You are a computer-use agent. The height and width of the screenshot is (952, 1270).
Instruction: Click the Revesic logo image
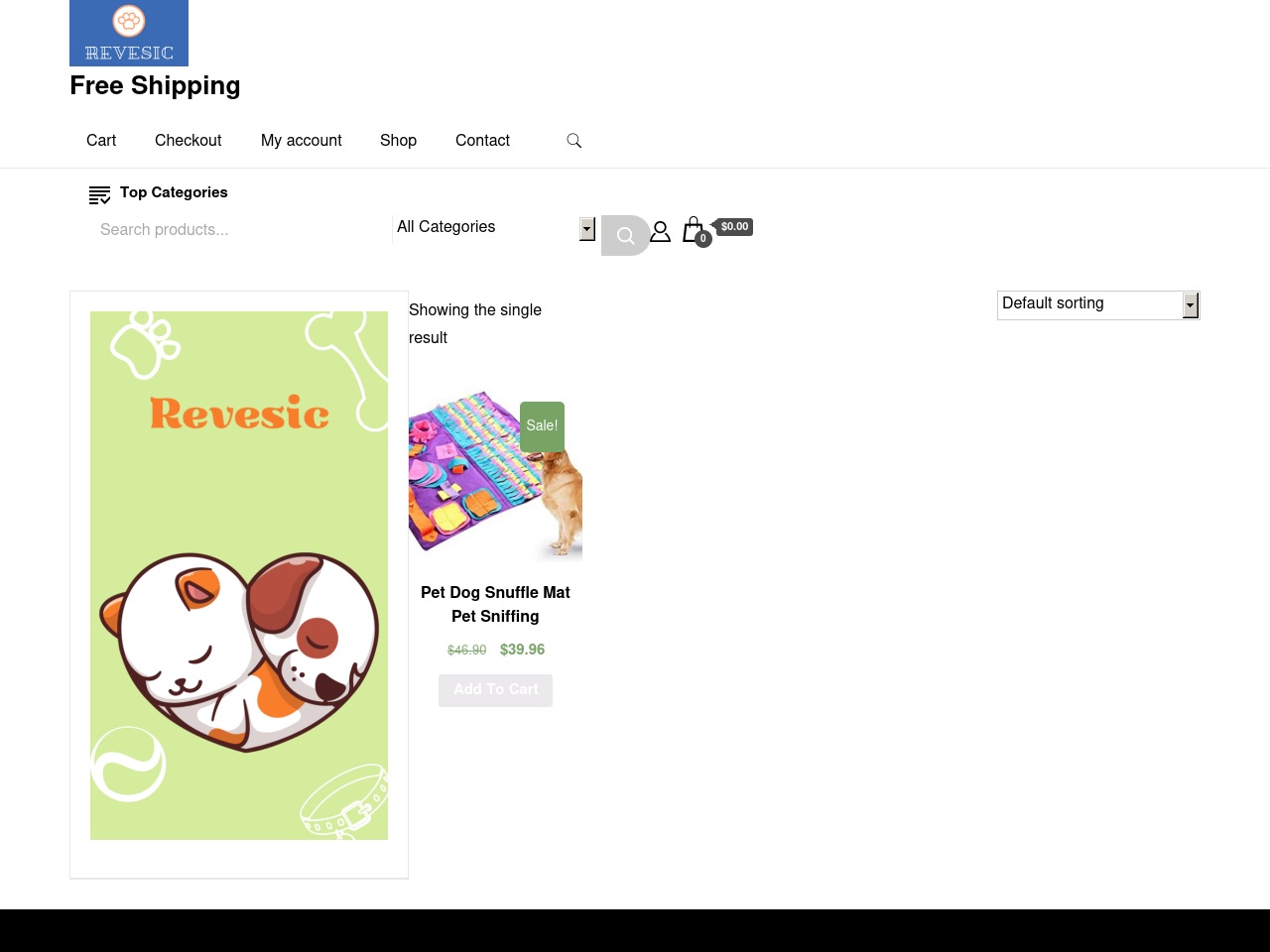[x=129, y=33]
